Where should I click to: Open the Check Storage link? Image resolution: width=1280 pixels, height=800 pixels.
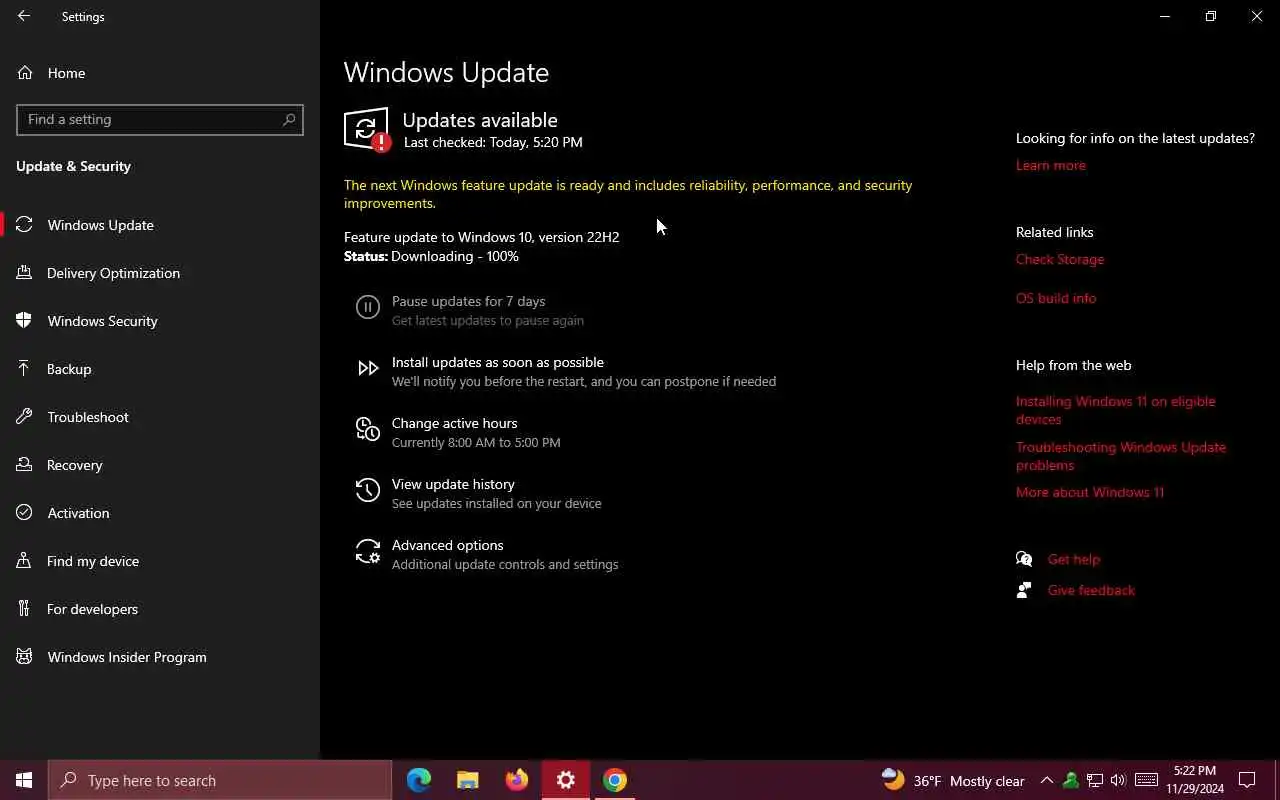[x=1060, y=259]
